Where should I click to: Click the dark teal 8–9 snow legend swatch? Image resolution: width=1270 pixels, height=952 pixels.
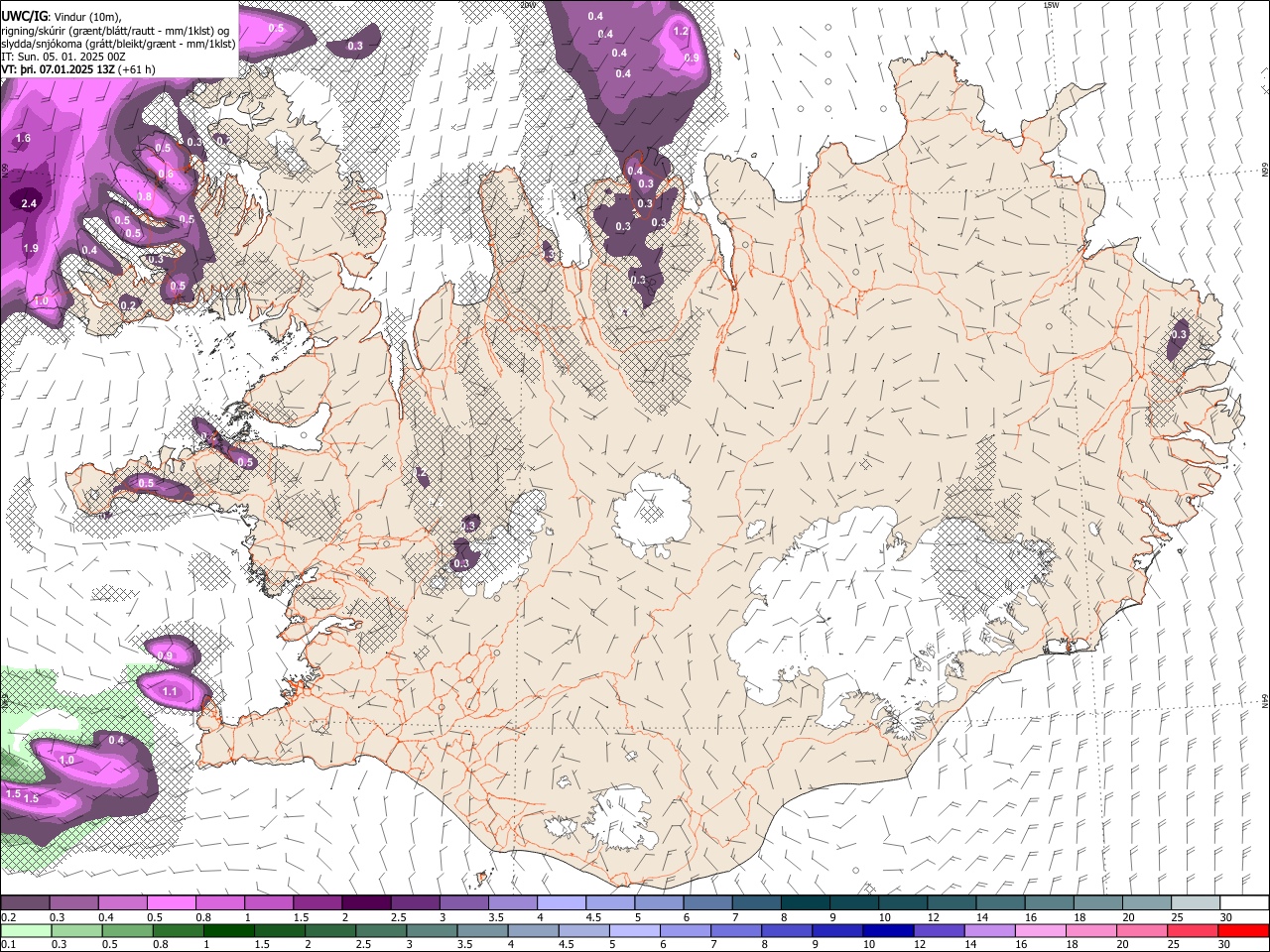coord(805,903)
